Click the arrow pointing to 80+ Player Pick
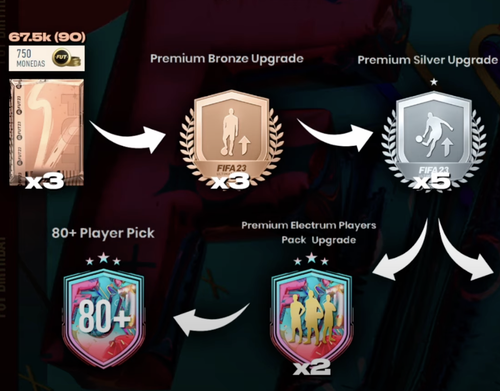 point(211,318)
